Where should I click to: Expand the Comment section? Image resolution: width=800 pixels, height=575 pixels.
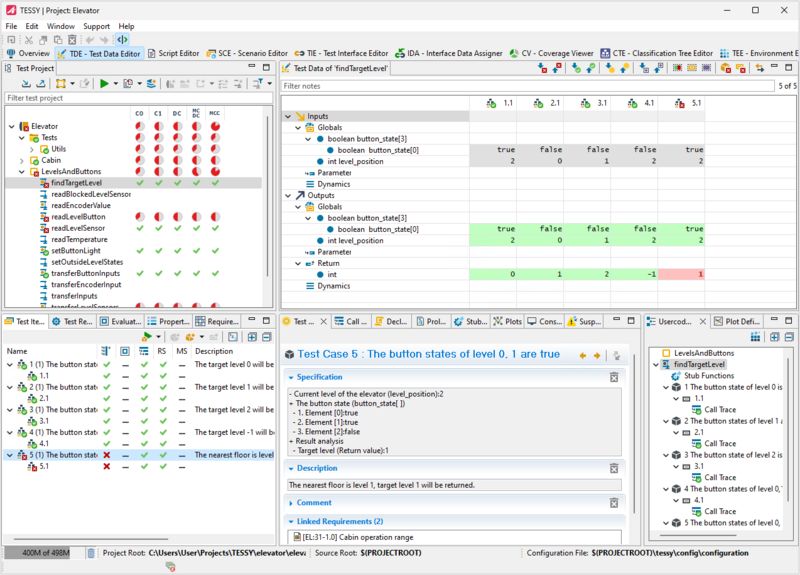coord(291,503)
